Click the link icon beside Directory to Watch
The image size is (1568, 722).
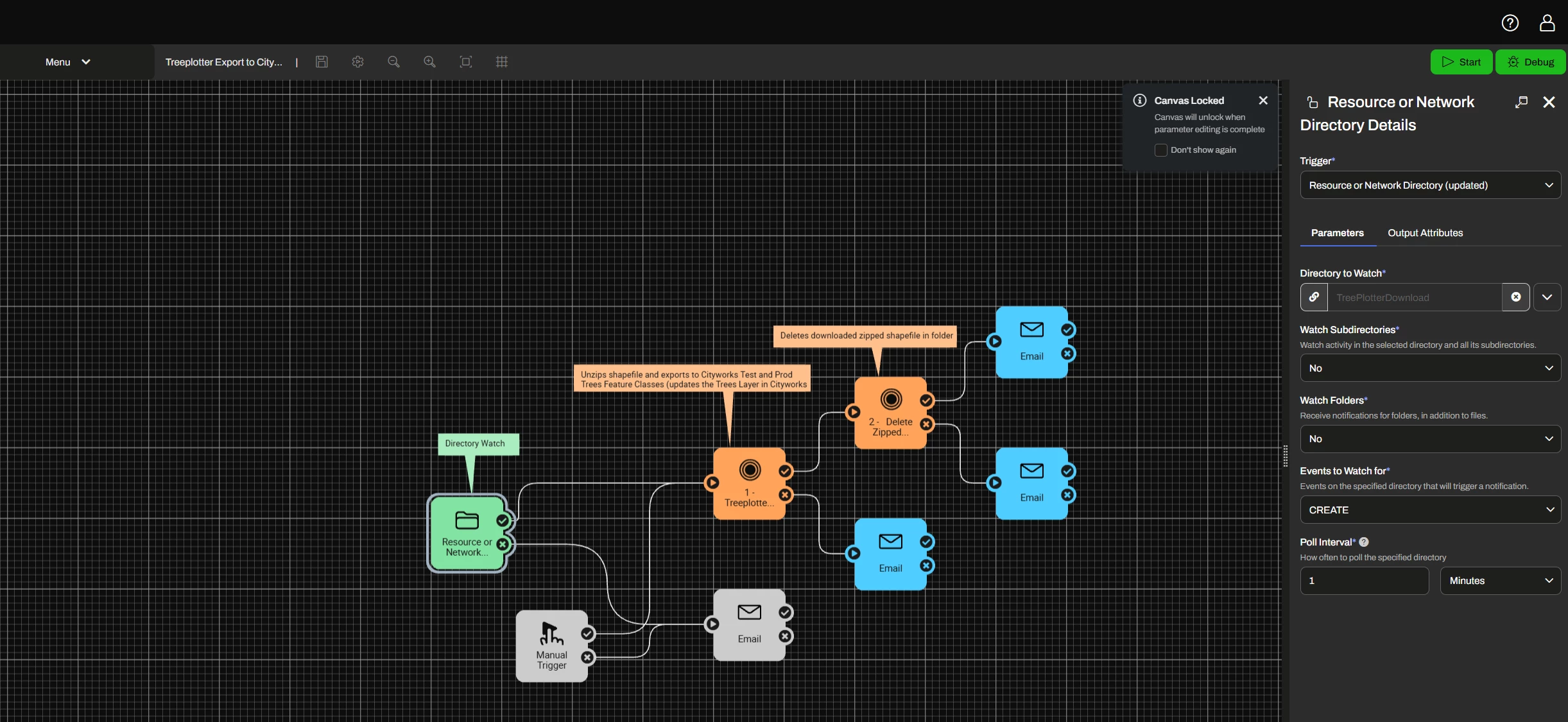1314,297
